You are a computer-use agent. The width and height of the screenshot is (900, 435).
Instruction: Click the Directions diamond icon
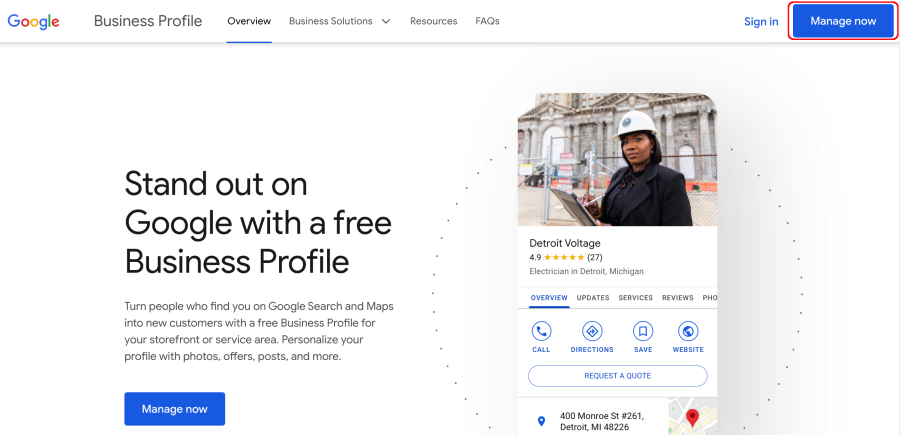tap(592, 331)
